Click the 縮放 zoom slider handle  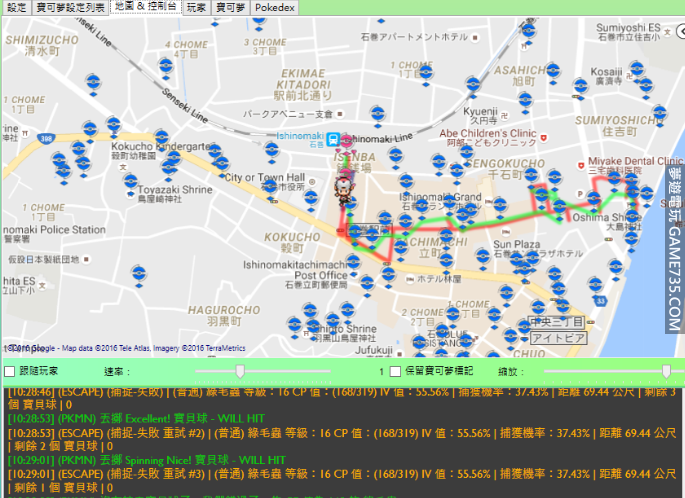point(666,371)
